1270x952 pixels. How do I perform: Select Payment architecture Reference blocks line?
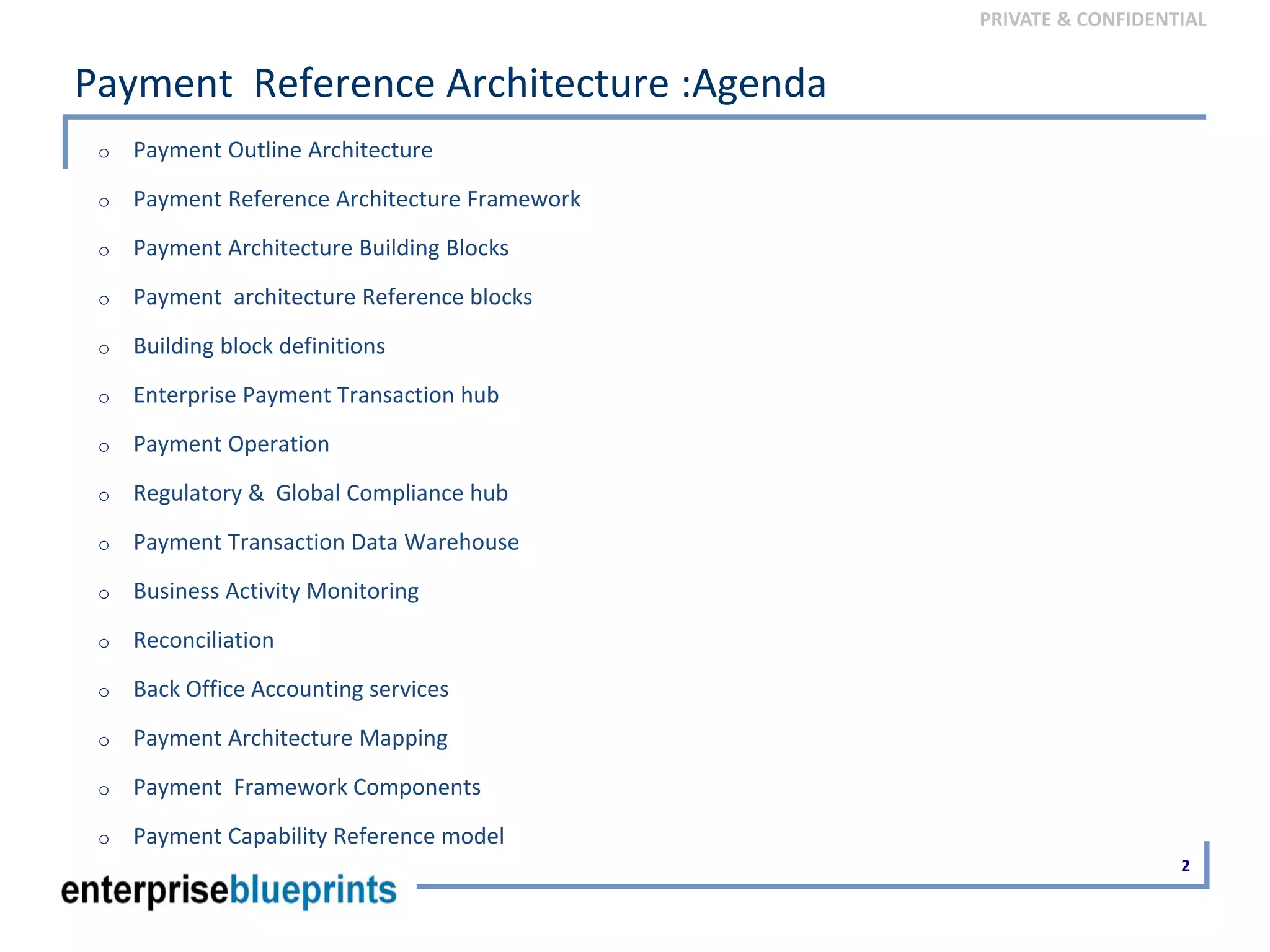(332, 297)
